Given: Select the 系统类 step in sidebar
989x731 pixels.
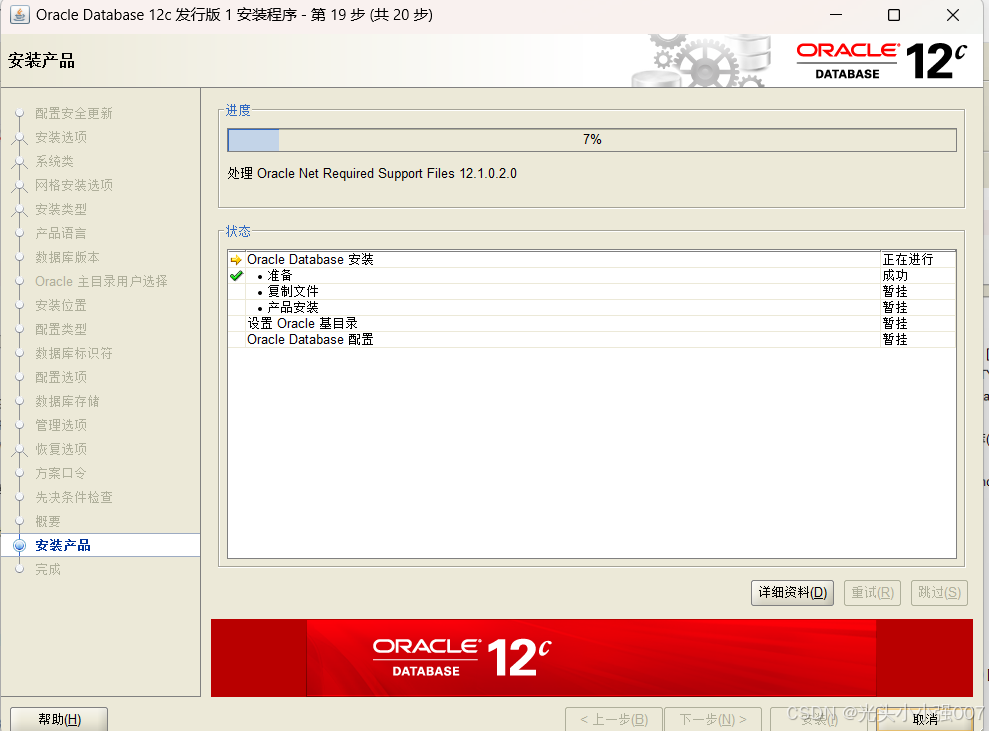Looking at the screenshot, I should 54,161.
